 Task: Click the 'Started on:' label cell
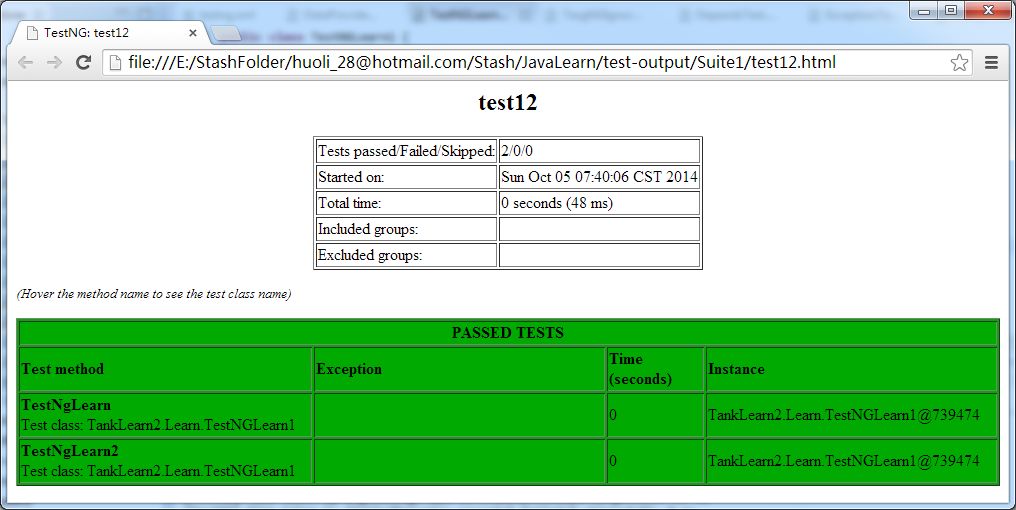point(406,177)
